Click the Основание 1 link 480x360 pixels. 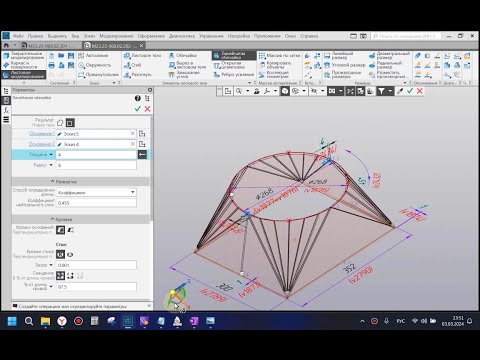42,134
